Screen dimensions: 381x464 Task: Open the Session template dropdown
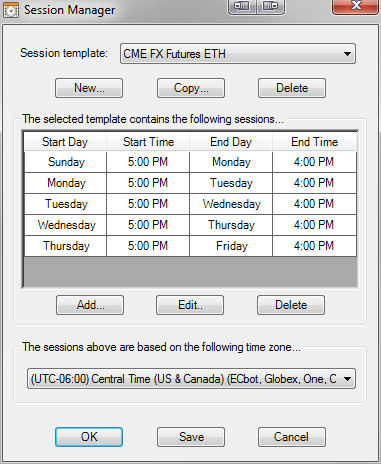click(x=238, y=54)
